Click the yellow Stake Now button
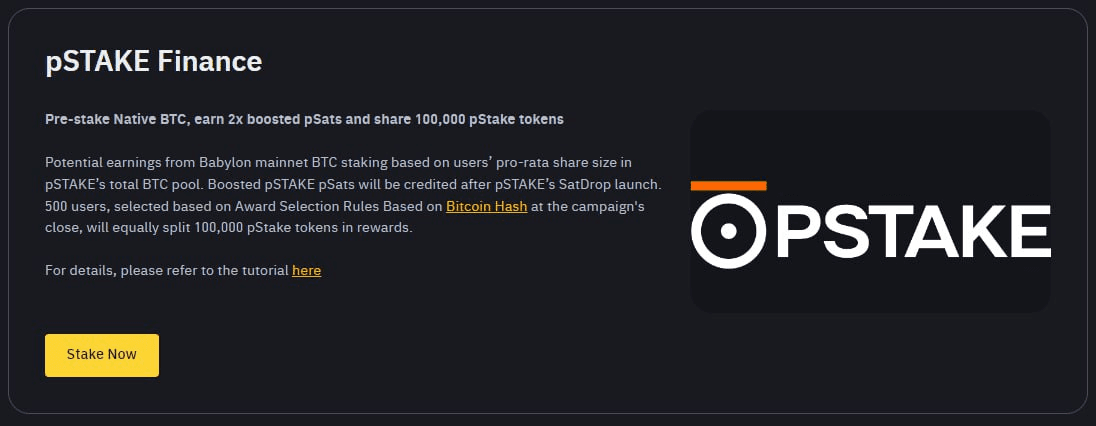1096x426 pixels. [102, 355]
